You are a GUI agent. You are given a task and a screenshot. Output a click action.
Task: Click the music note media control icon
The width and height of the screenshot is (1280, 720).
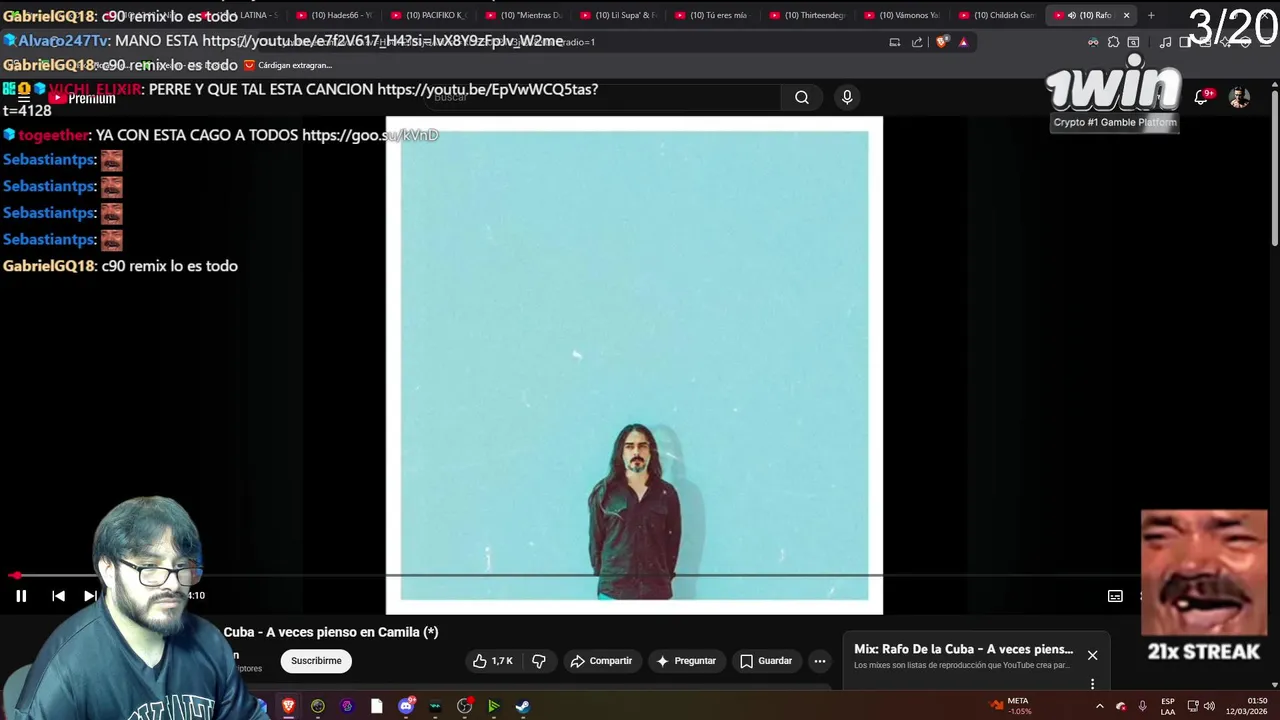point(1165,42)
